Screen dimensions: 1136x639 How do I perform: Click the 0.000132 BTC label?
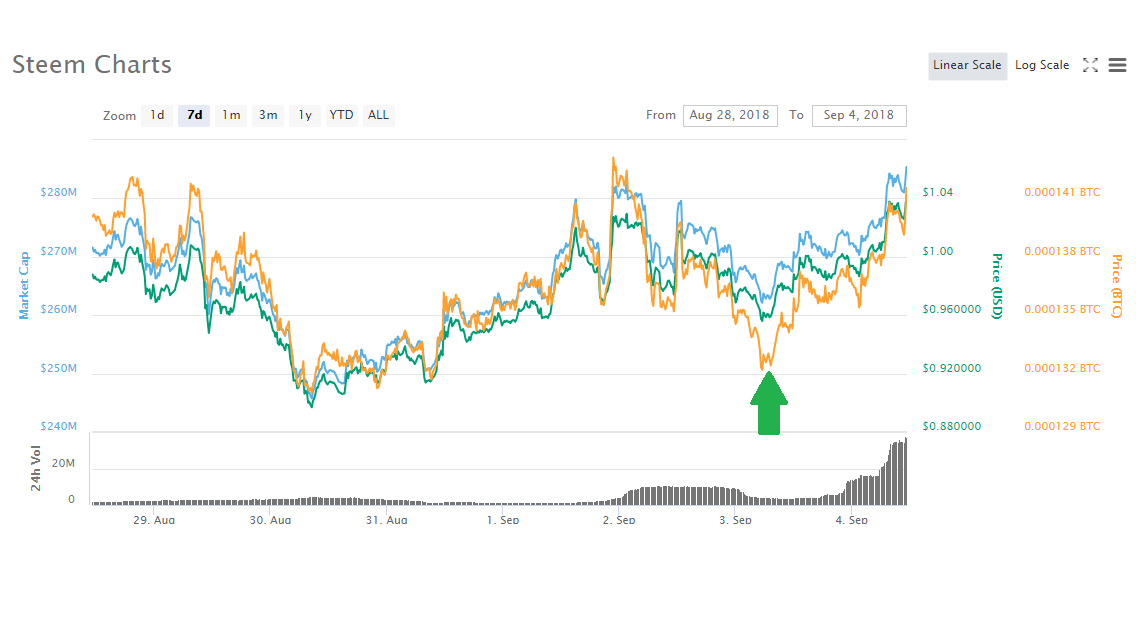point(1062,368)
